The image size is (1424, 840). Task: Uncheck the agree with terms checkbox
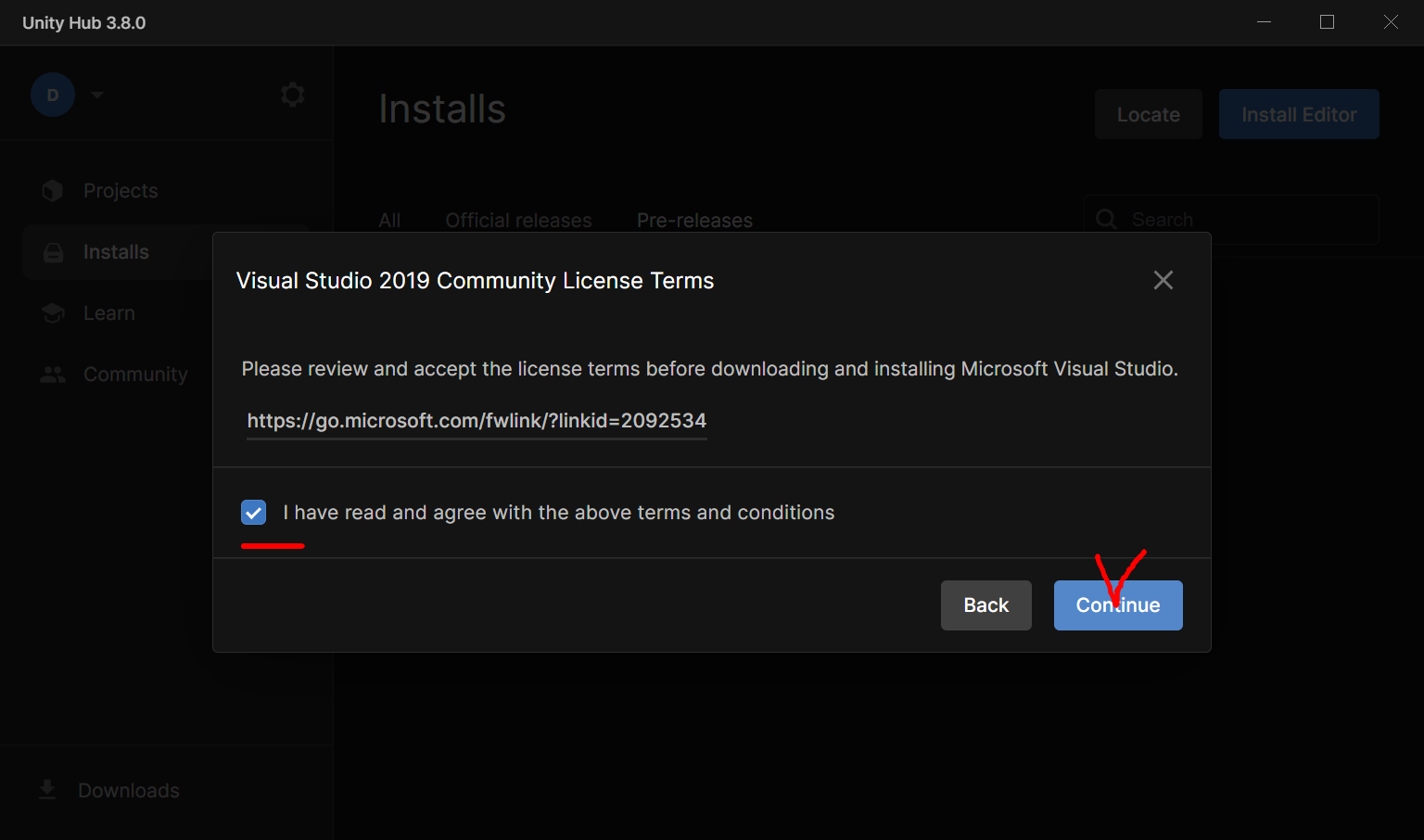point(253,513)
